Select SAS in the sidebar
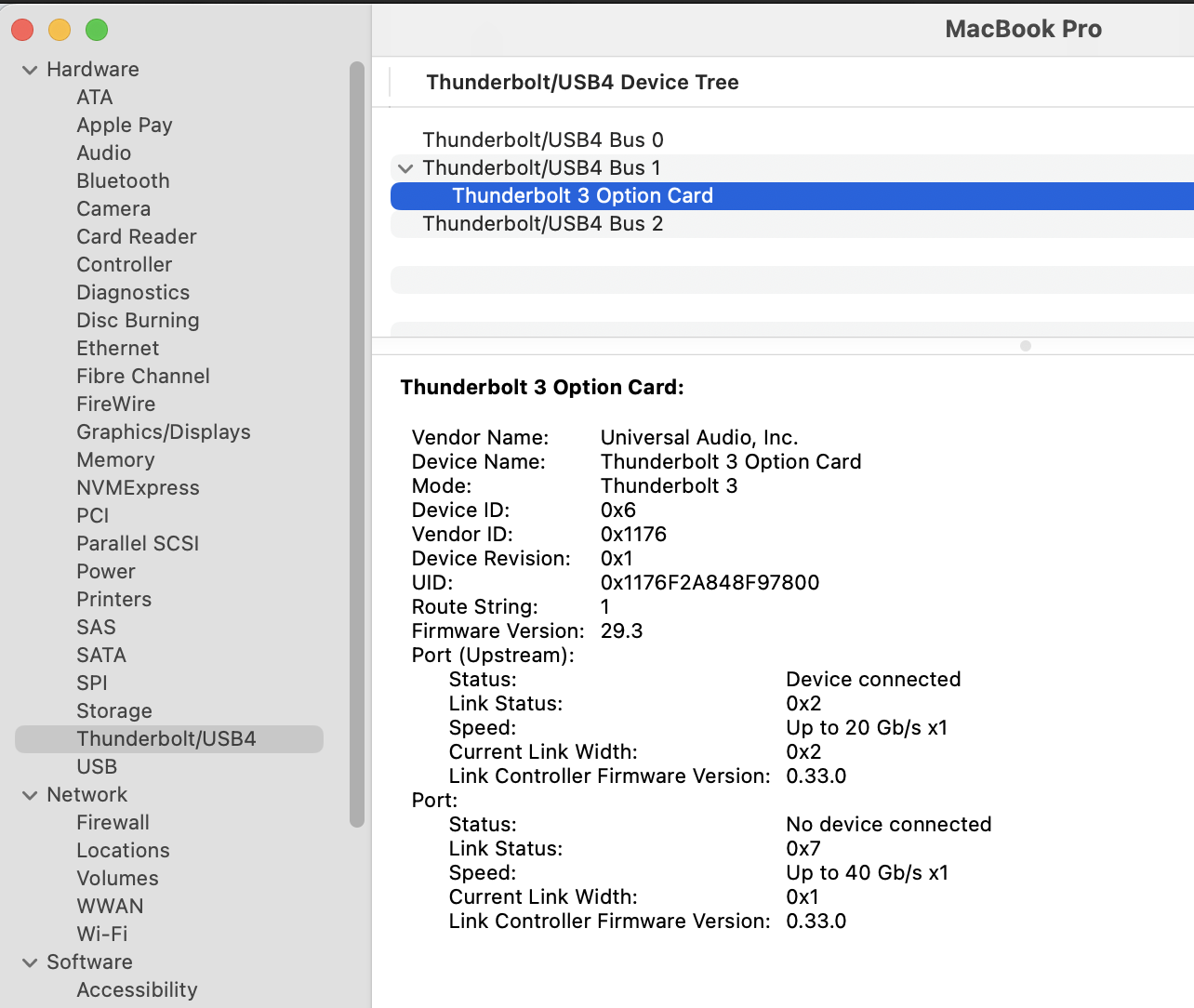 (x=97, y=628)
